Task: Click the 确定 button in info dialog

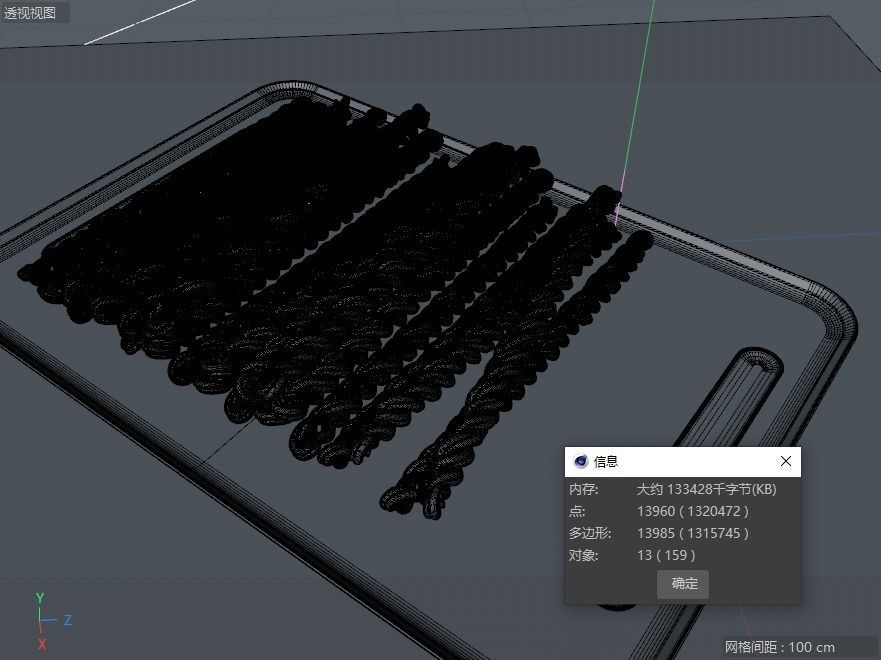Action: click(683, 584)
